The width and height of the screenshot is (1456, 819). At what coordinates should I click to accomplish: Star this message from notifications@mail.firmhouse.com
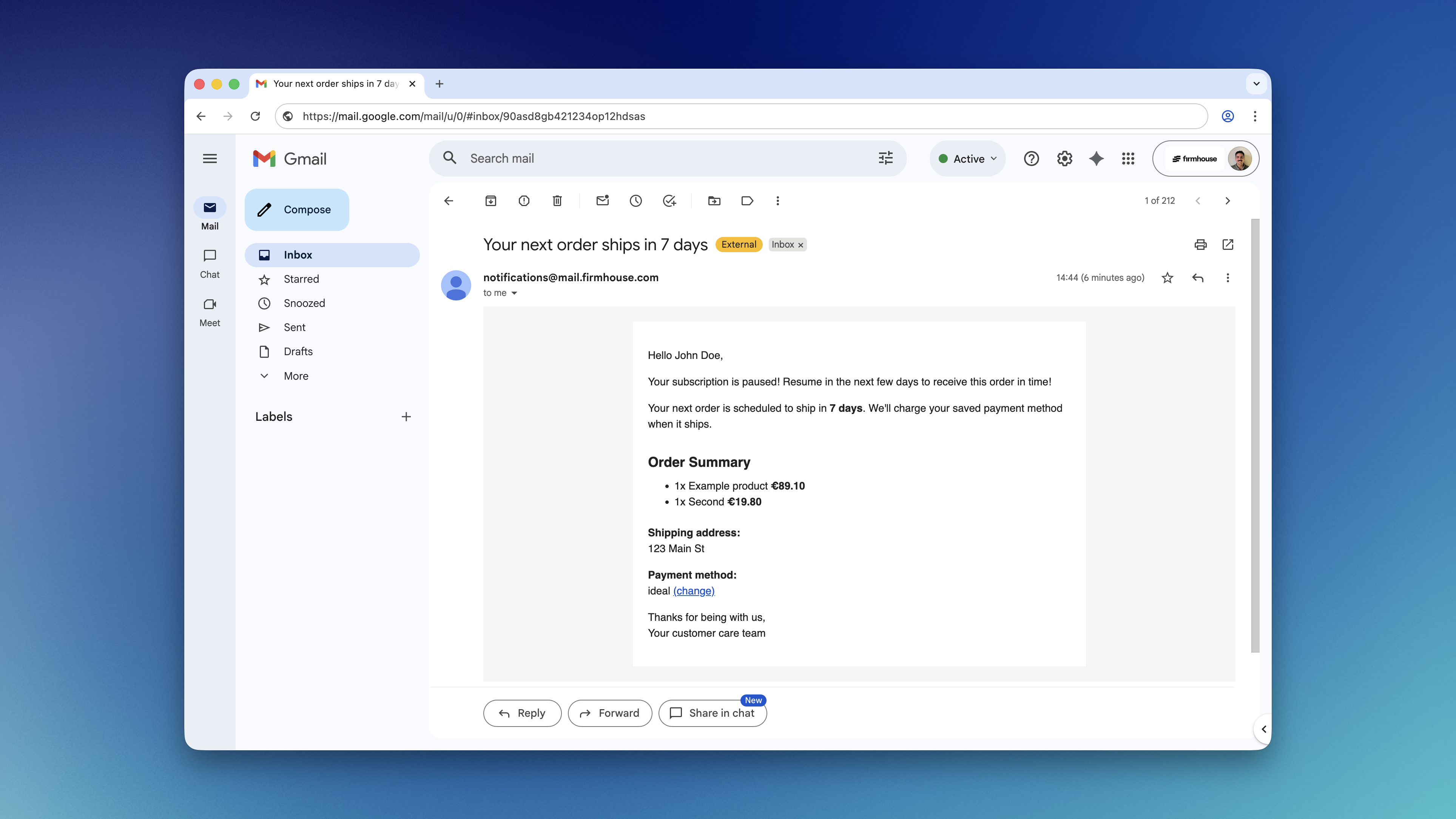1167,278
